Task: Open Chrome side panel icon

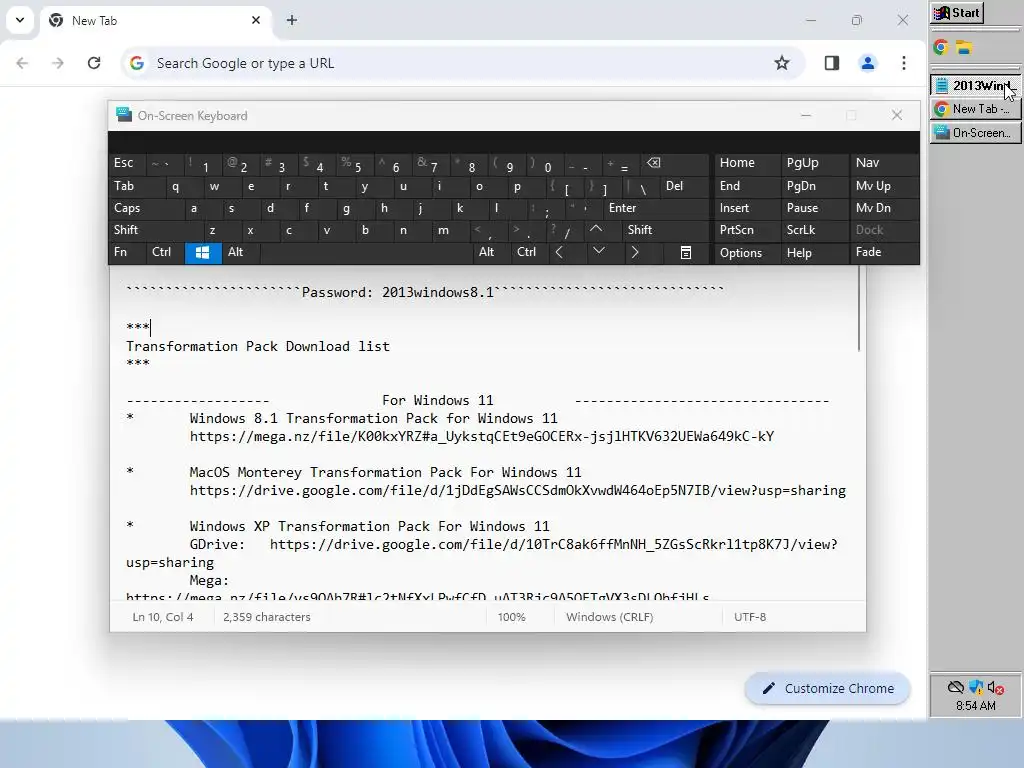Action: point(831,63)
